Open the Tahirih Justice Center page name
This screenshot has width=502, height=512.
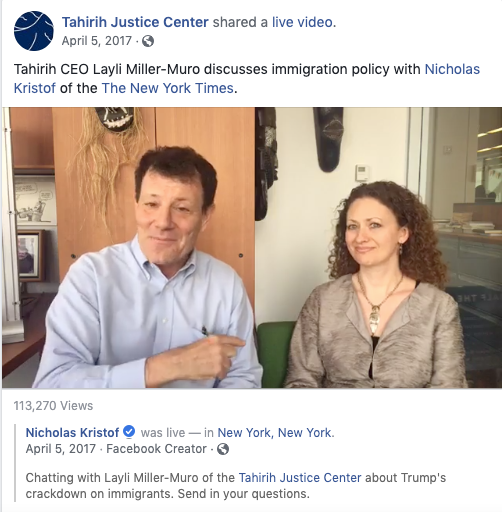coord(135,22)
